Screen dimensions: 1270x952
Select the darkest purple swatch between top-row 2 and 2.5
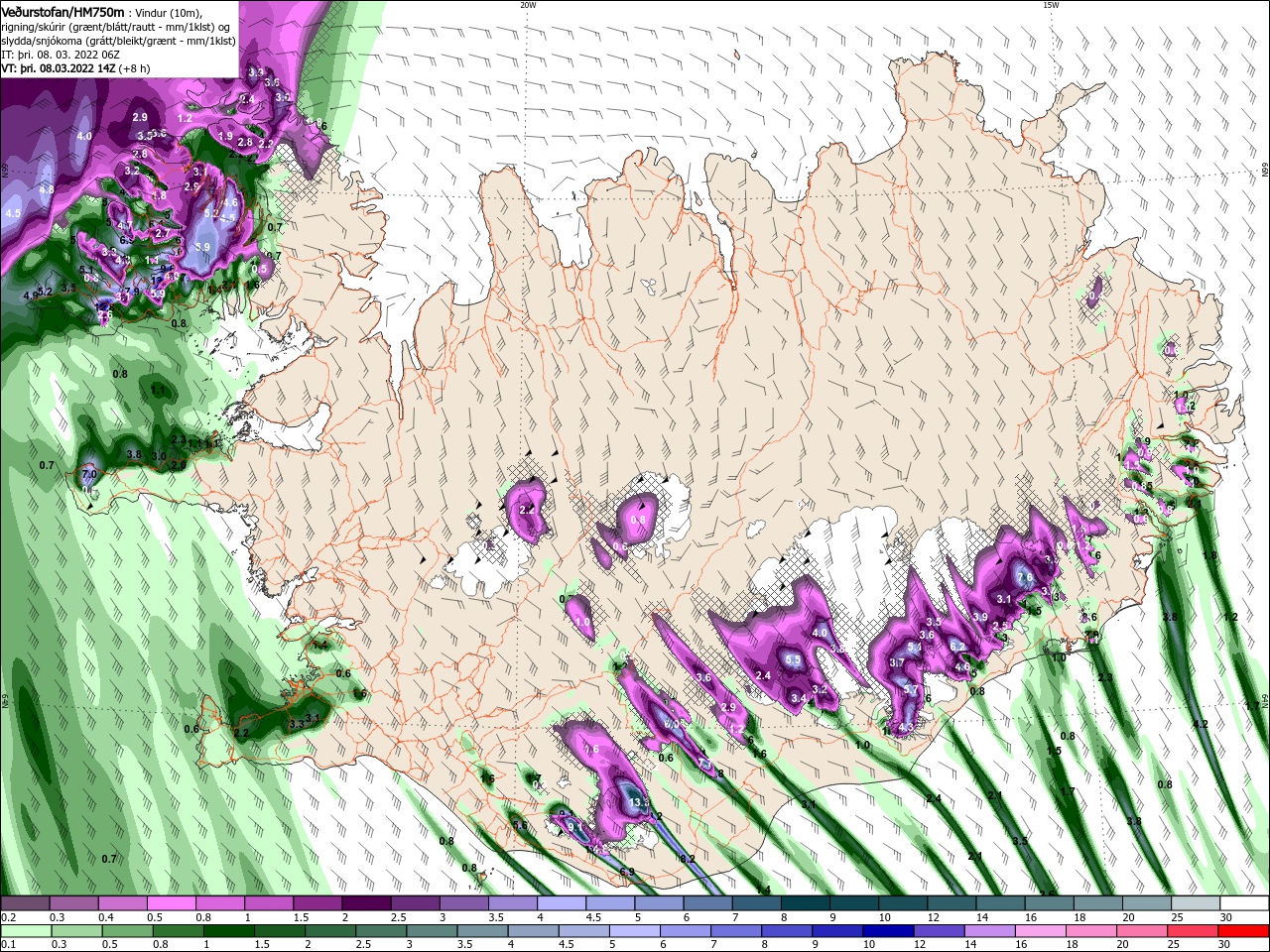point(366,903)
